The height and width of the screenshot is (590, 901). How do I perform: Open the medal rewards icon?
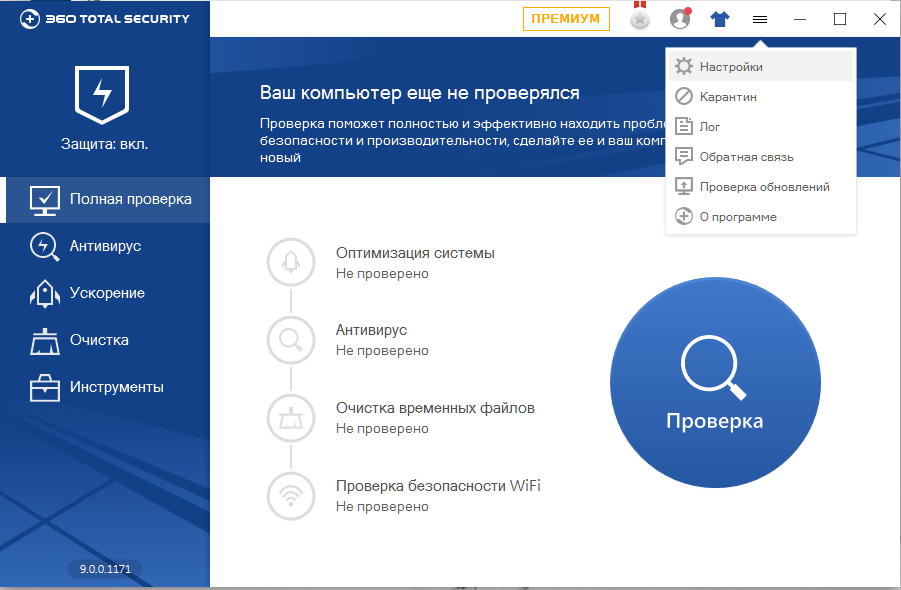[640, 18]
